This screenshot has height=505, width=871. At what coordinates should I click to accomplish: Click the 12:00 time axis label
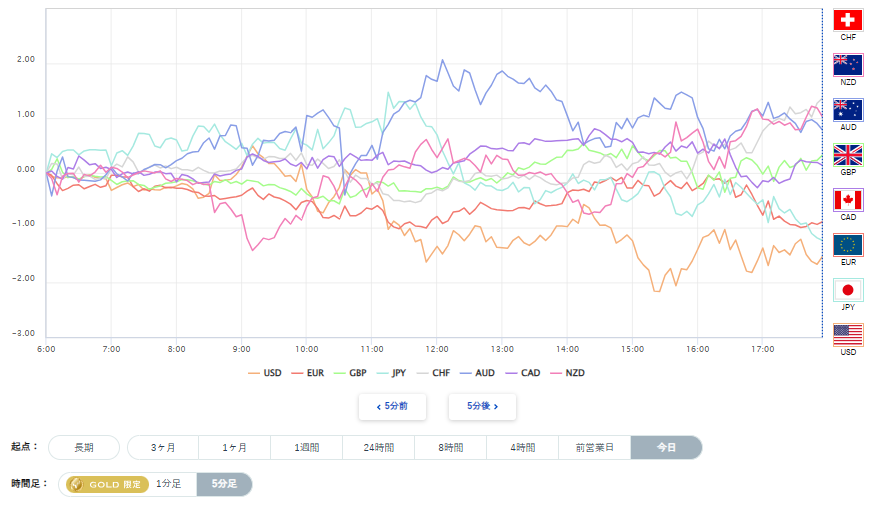coord(437,349)
